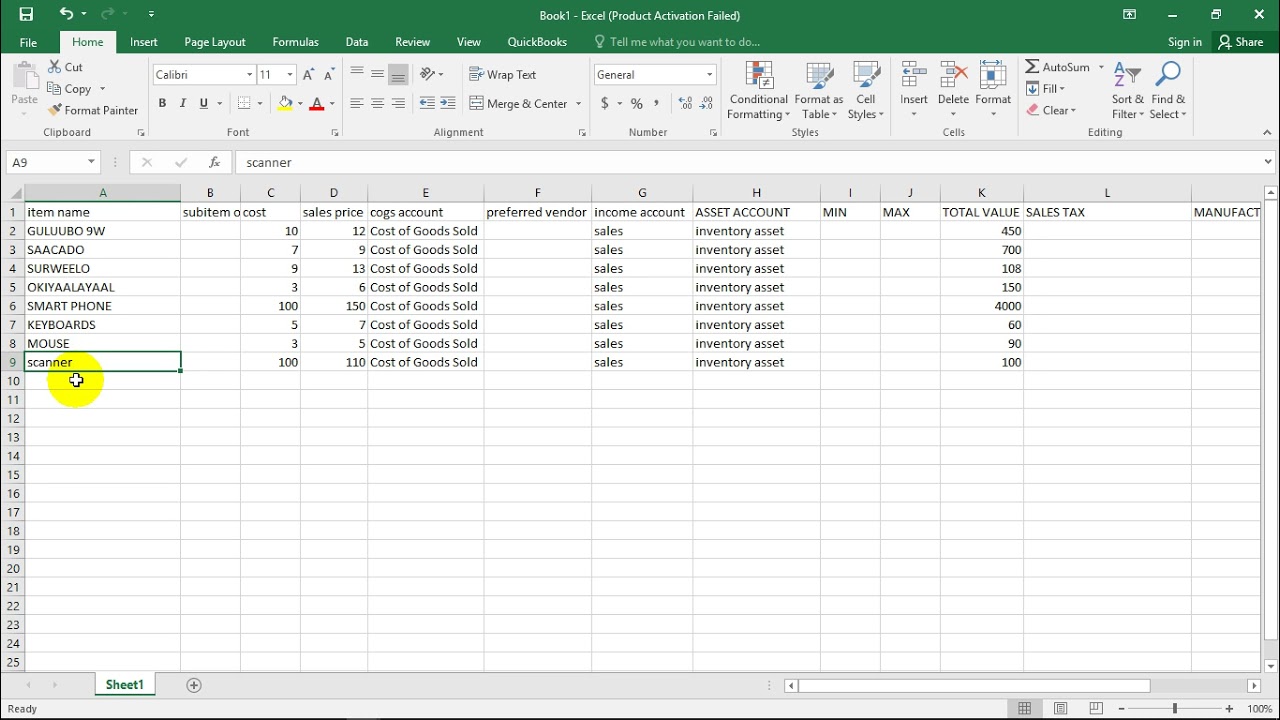
Task: Add a new sheet with plus button
Action: (x=194, y=685)
